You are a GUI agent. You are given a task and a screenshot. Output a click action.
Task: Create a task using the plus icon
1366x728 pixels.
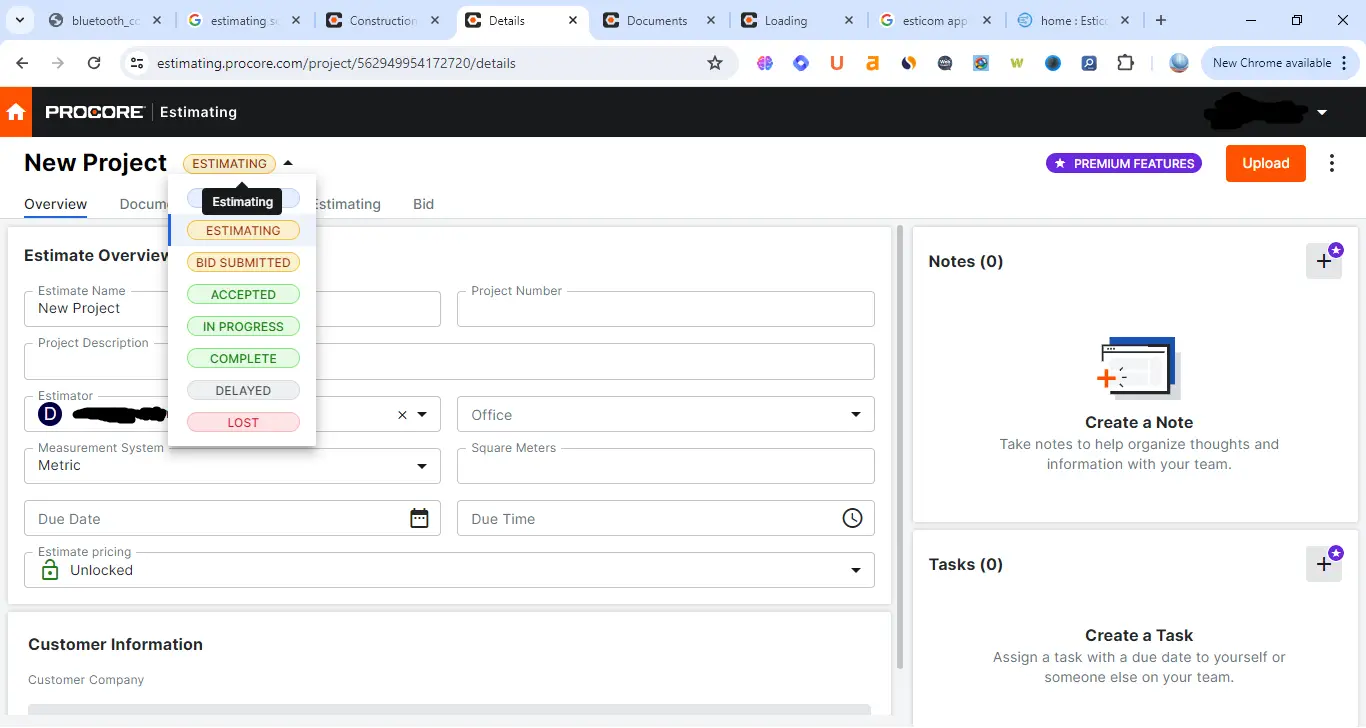coord(1324,562)
